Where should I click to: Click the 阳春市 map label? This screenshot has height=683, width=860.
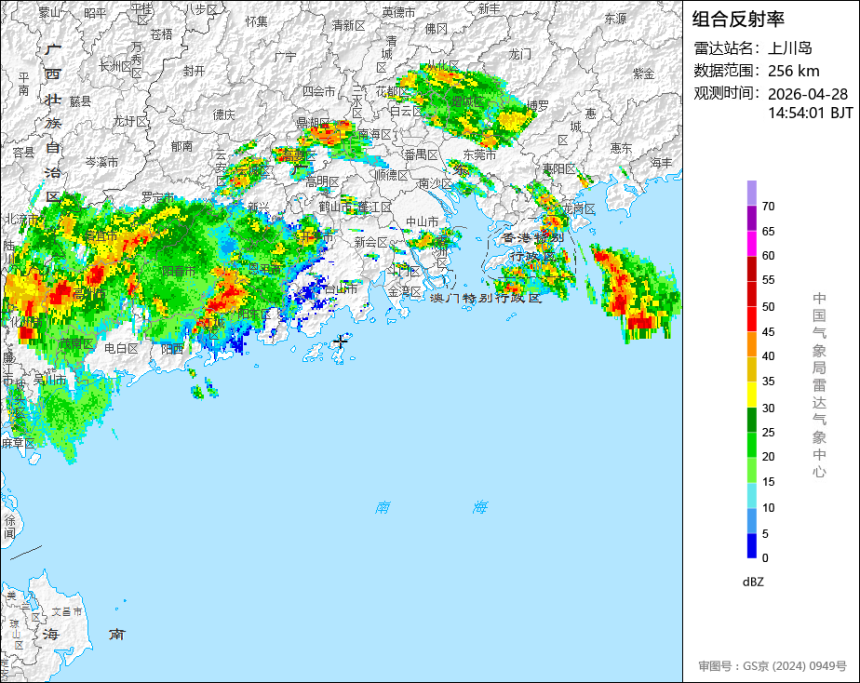[x=179, y=271]
